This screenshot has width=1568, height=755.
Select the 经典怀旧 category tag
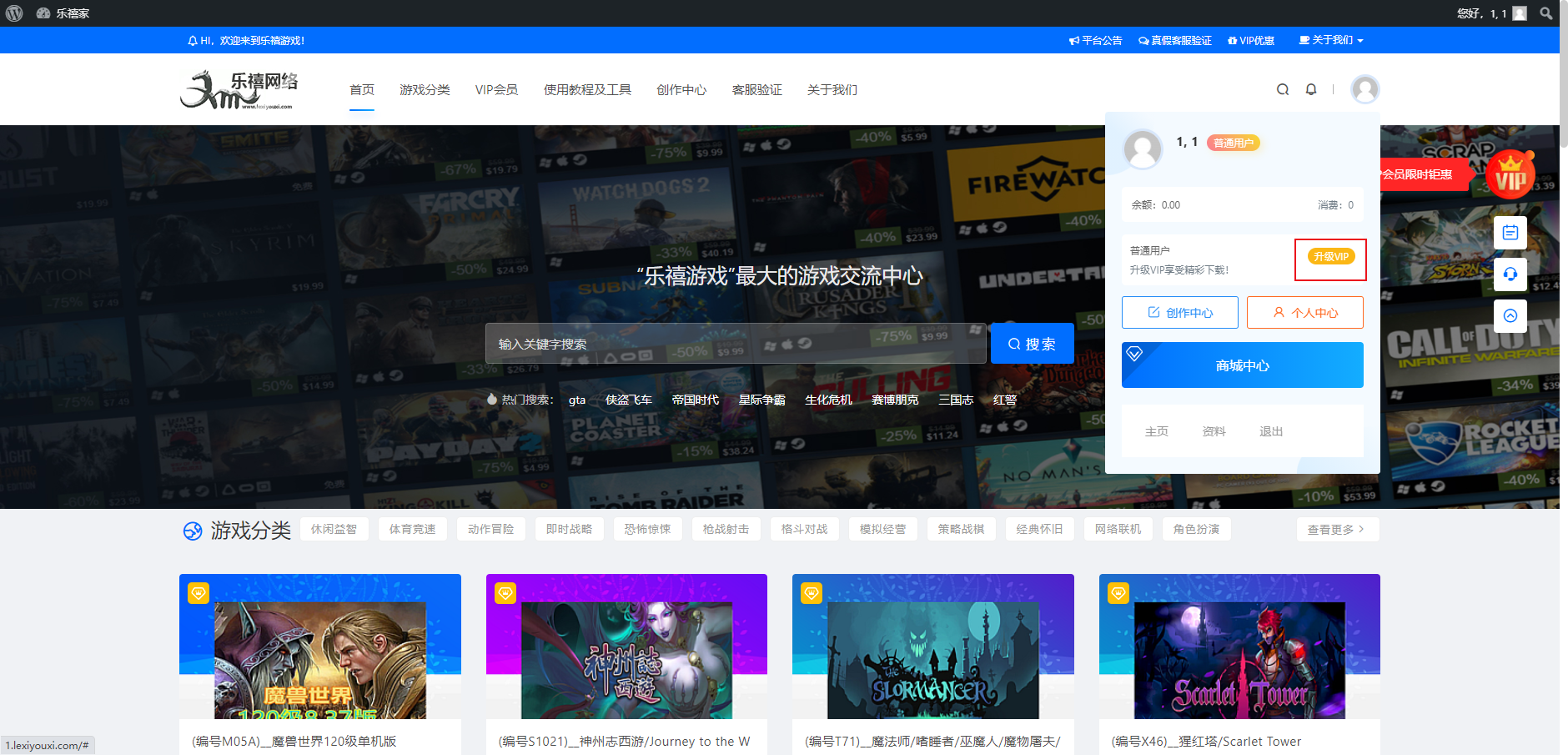pos(1039,529)
